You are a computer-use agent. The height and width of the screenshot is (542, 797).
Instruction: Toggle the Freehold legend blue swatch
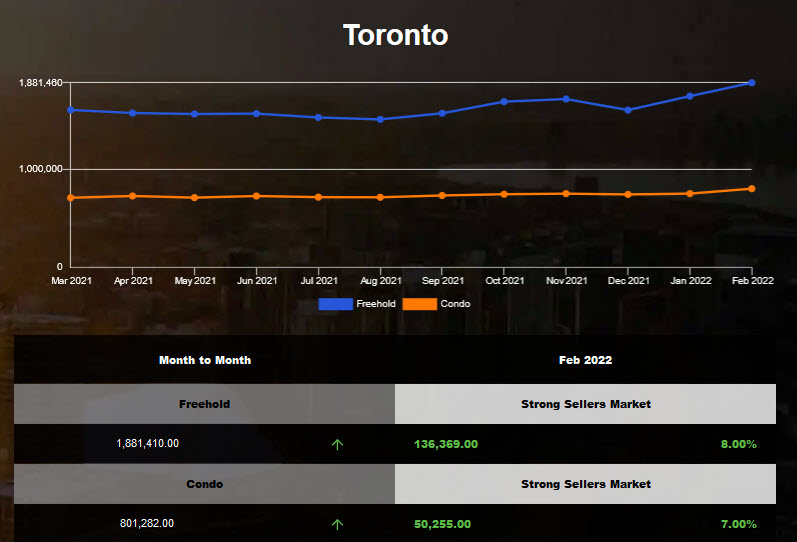pos(336,303)
